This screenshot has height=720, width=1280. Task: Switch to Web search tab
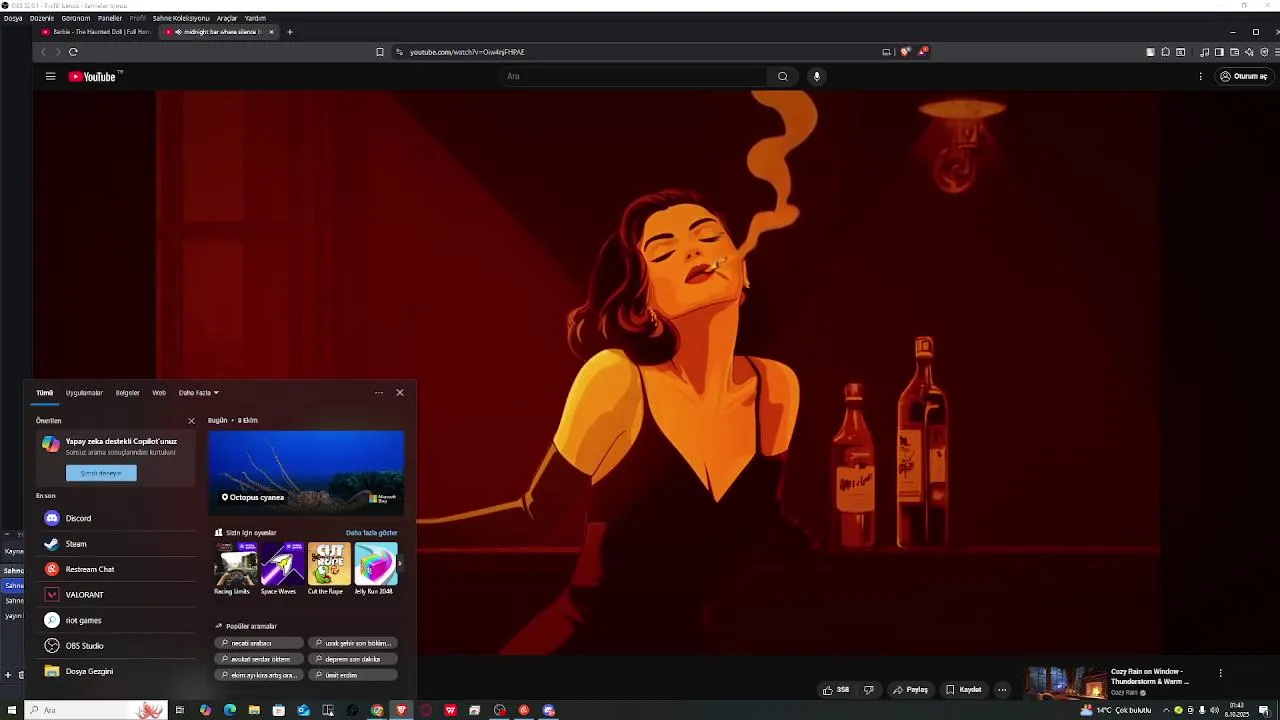(x=159, y=393)
